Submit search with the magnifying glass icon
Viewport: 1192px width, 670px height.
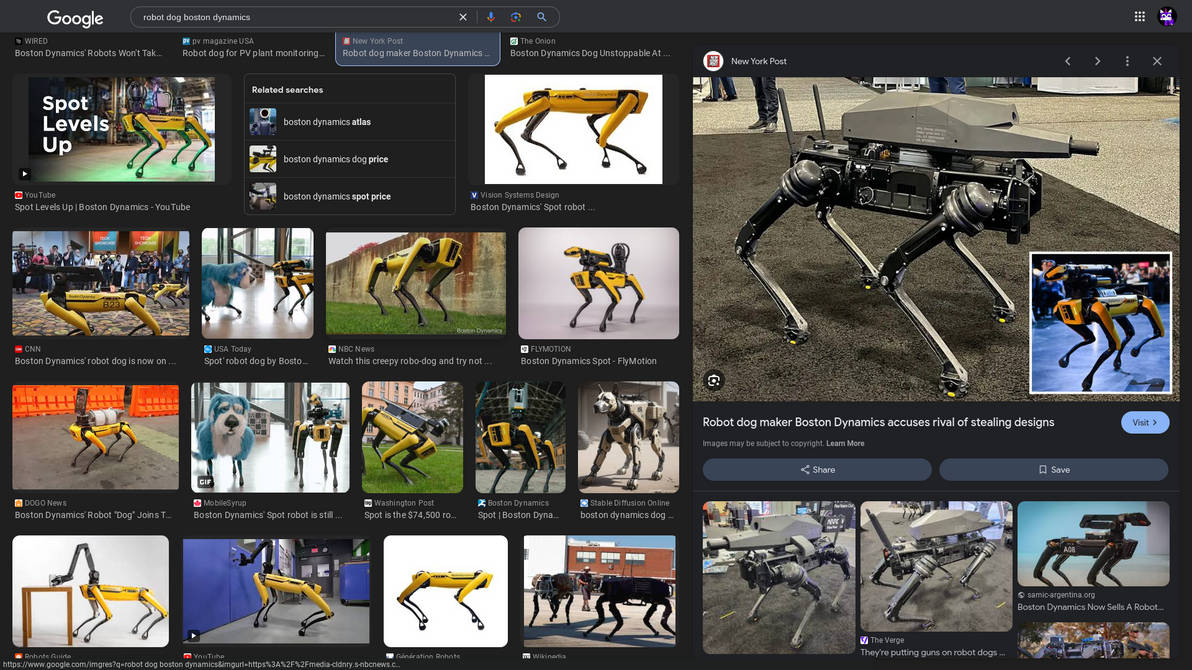[542, 17]
